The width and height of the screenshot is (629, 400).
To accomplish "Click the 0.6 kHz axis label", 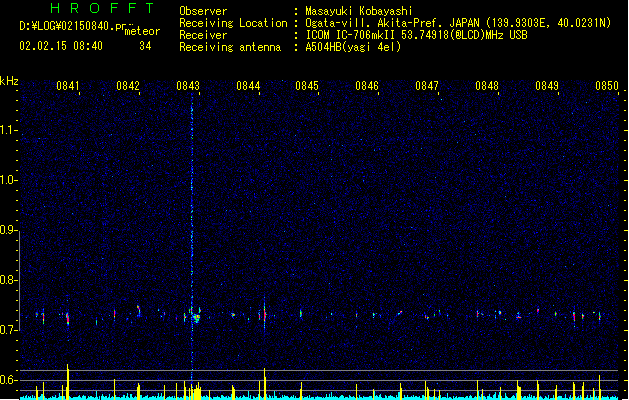I will coord(8,380).
